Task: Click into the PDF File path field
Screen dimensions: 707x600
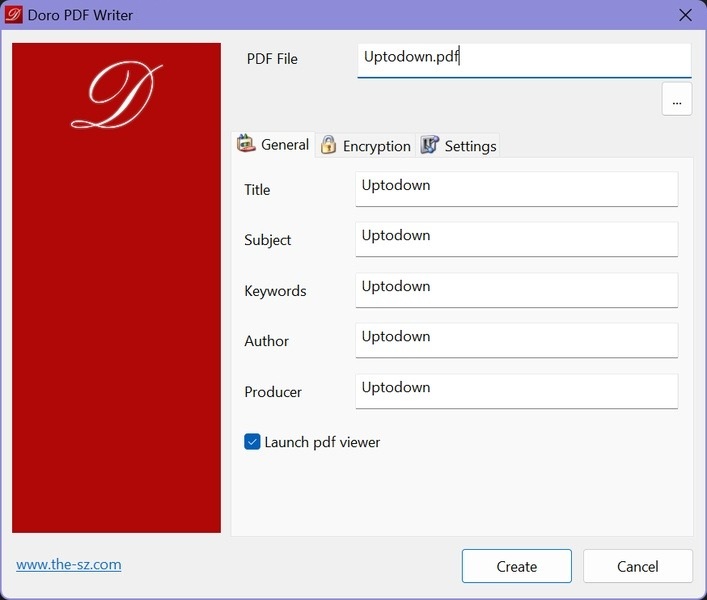Action: [523, 58]
